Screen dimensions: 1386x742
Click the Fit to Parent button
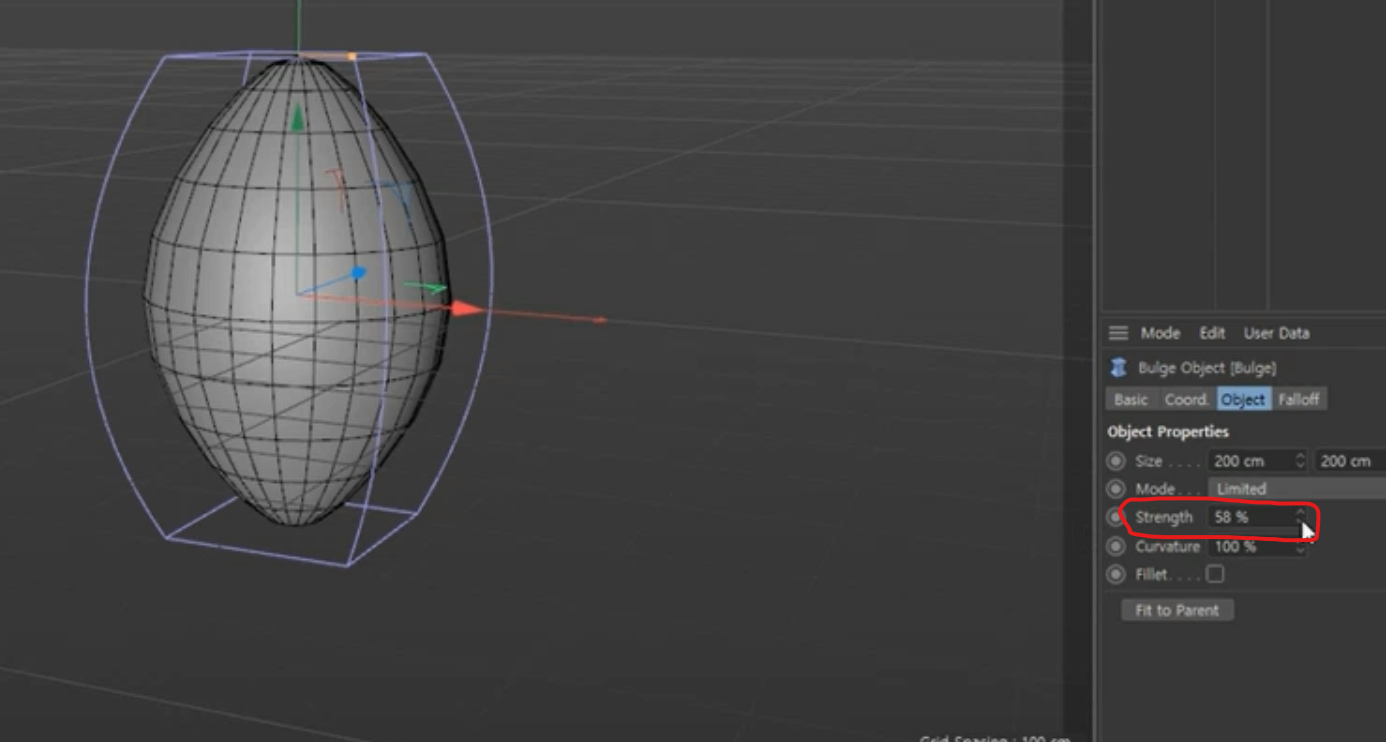click(x=1177, y=610)
